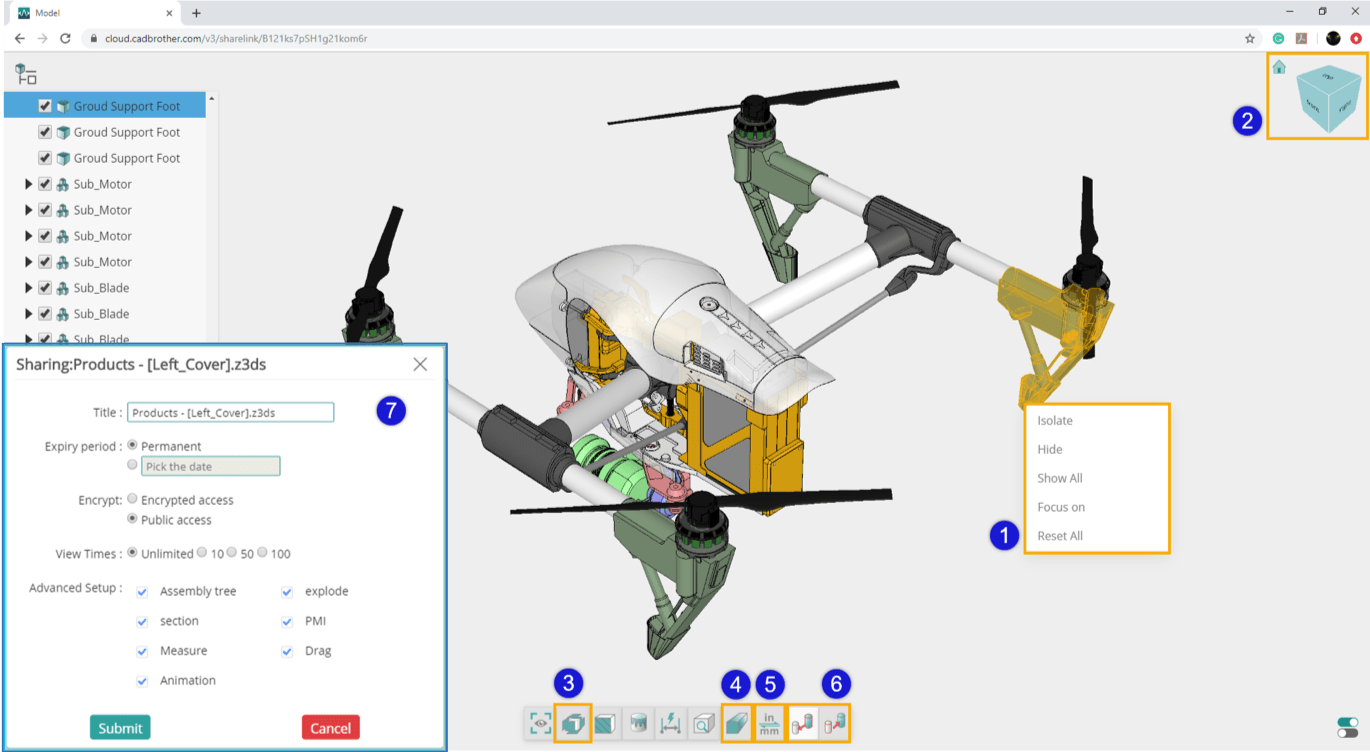This screenshot has width=1370, height=752.
Task: Expand the first Sub_Motor tree node
Action: coord(27,183)
